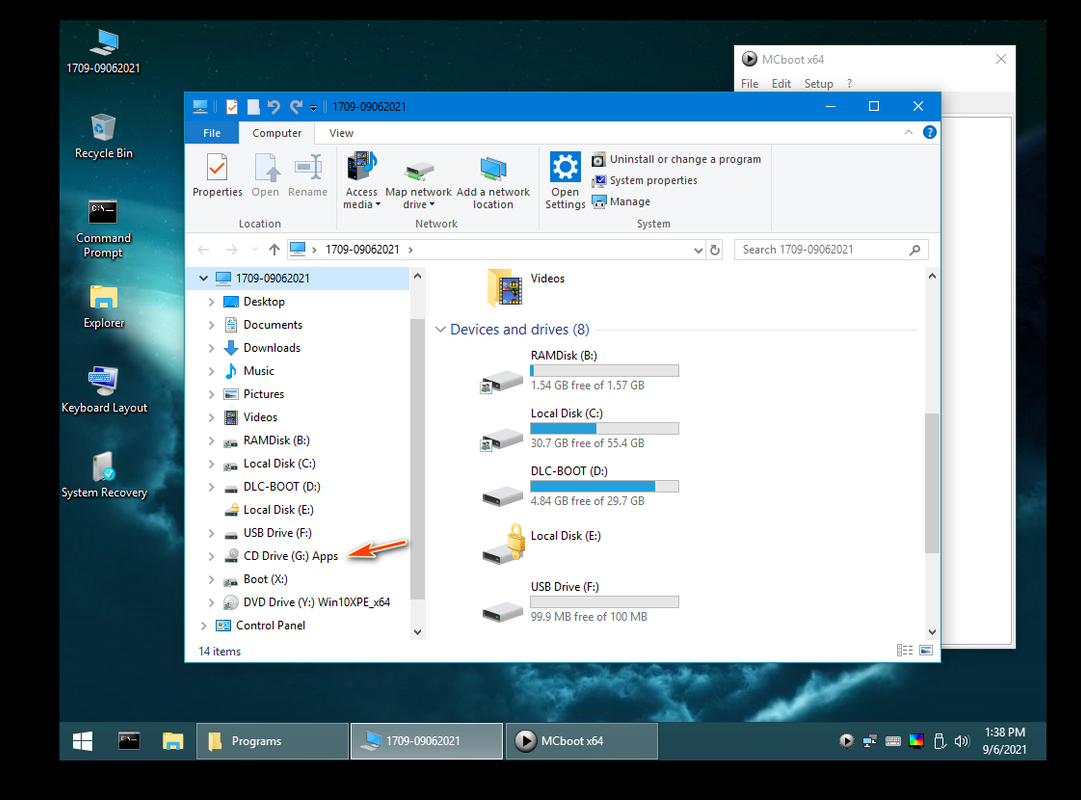Switch to Programs taskbar window

(272, 741)
